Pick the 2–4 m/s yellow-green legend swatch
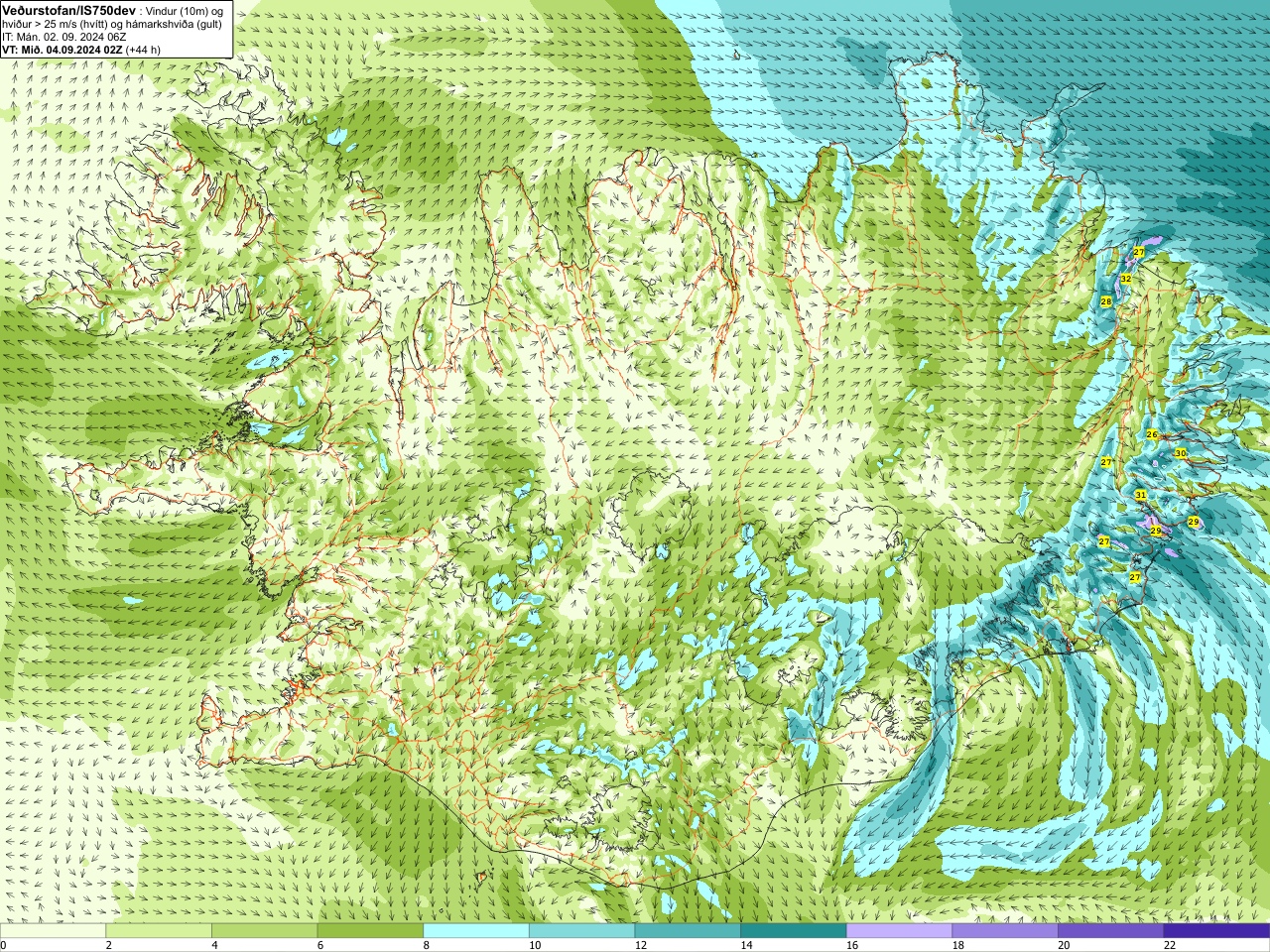1270x952 pixels. point(159,931)
